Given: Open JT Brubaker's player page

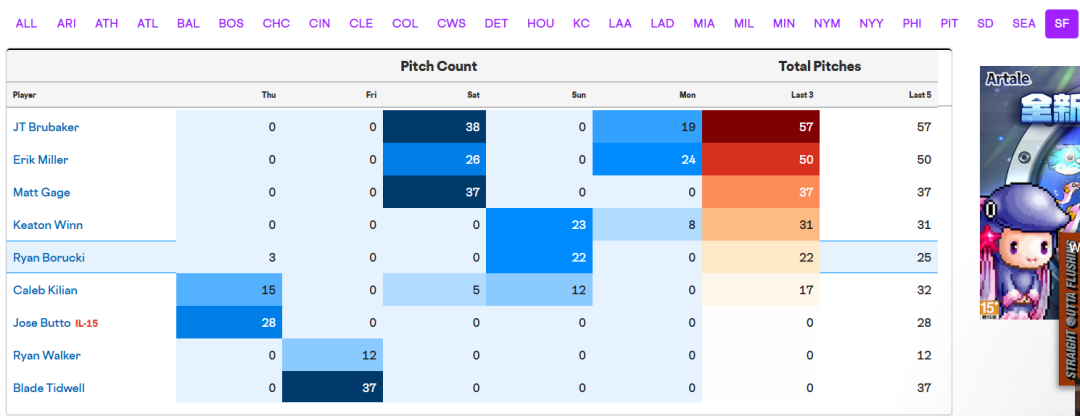Looking at the screenshot, I should (x=46, y=127).
